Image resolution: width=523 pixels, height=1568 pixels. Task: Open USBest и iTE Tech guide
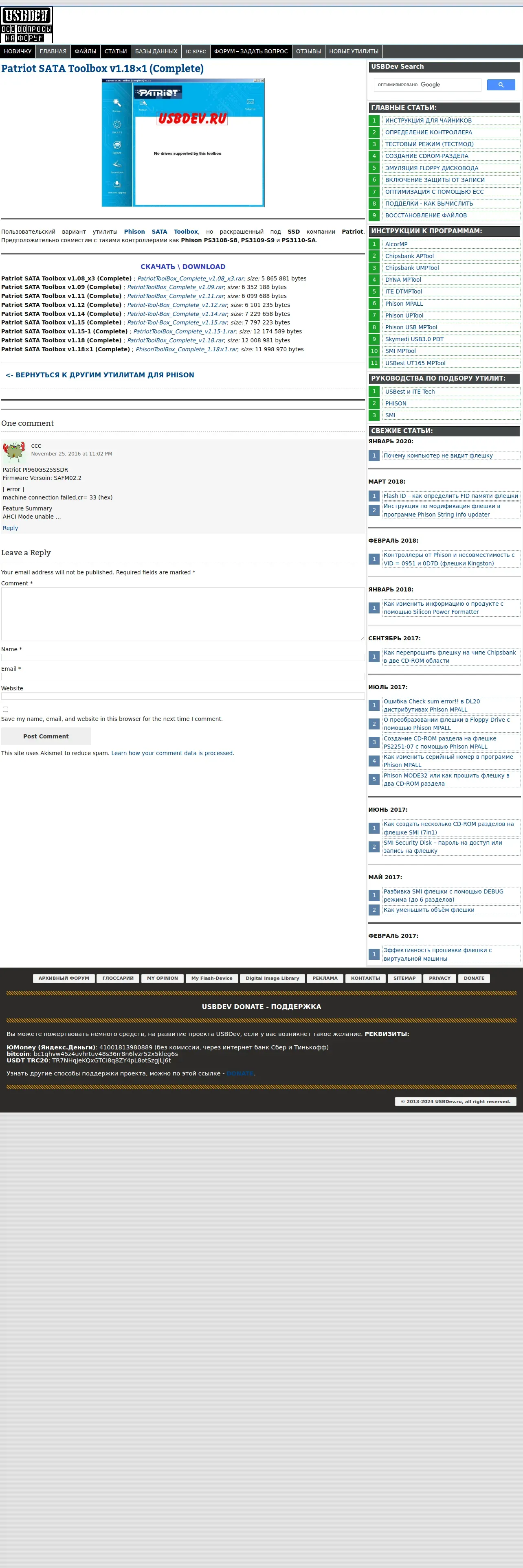(x=450, y=392)
